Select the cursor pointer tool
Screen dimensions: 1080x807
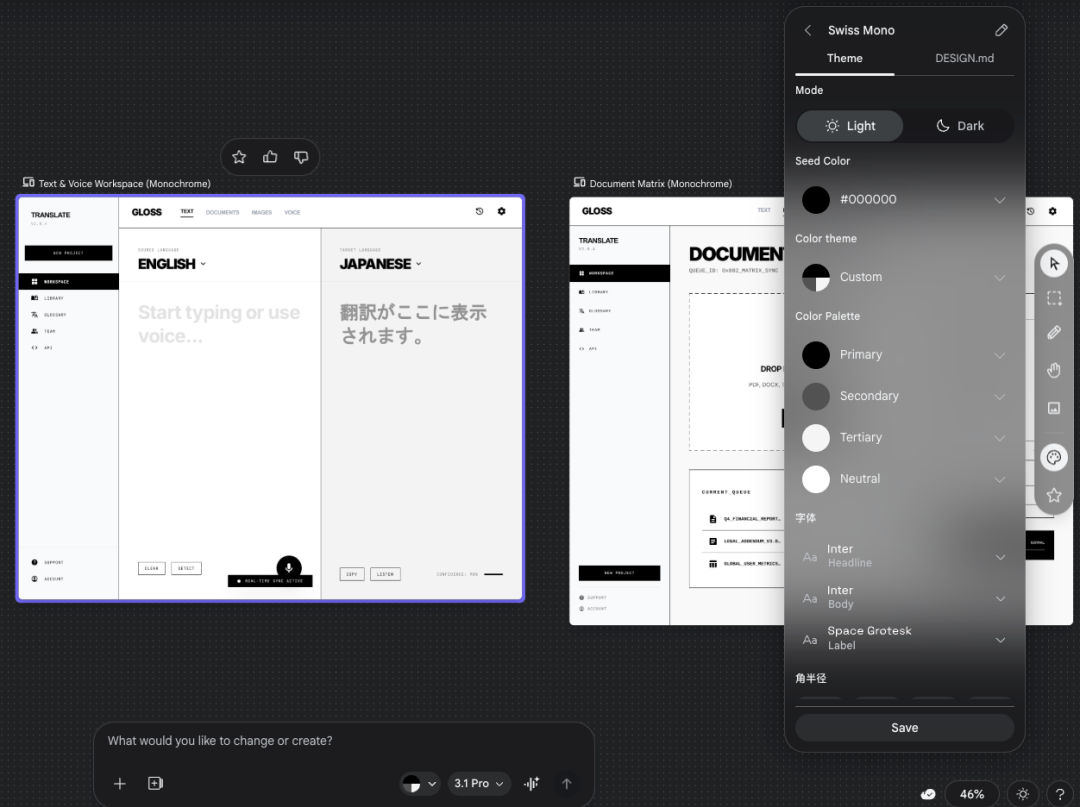tap(1053, 264)
